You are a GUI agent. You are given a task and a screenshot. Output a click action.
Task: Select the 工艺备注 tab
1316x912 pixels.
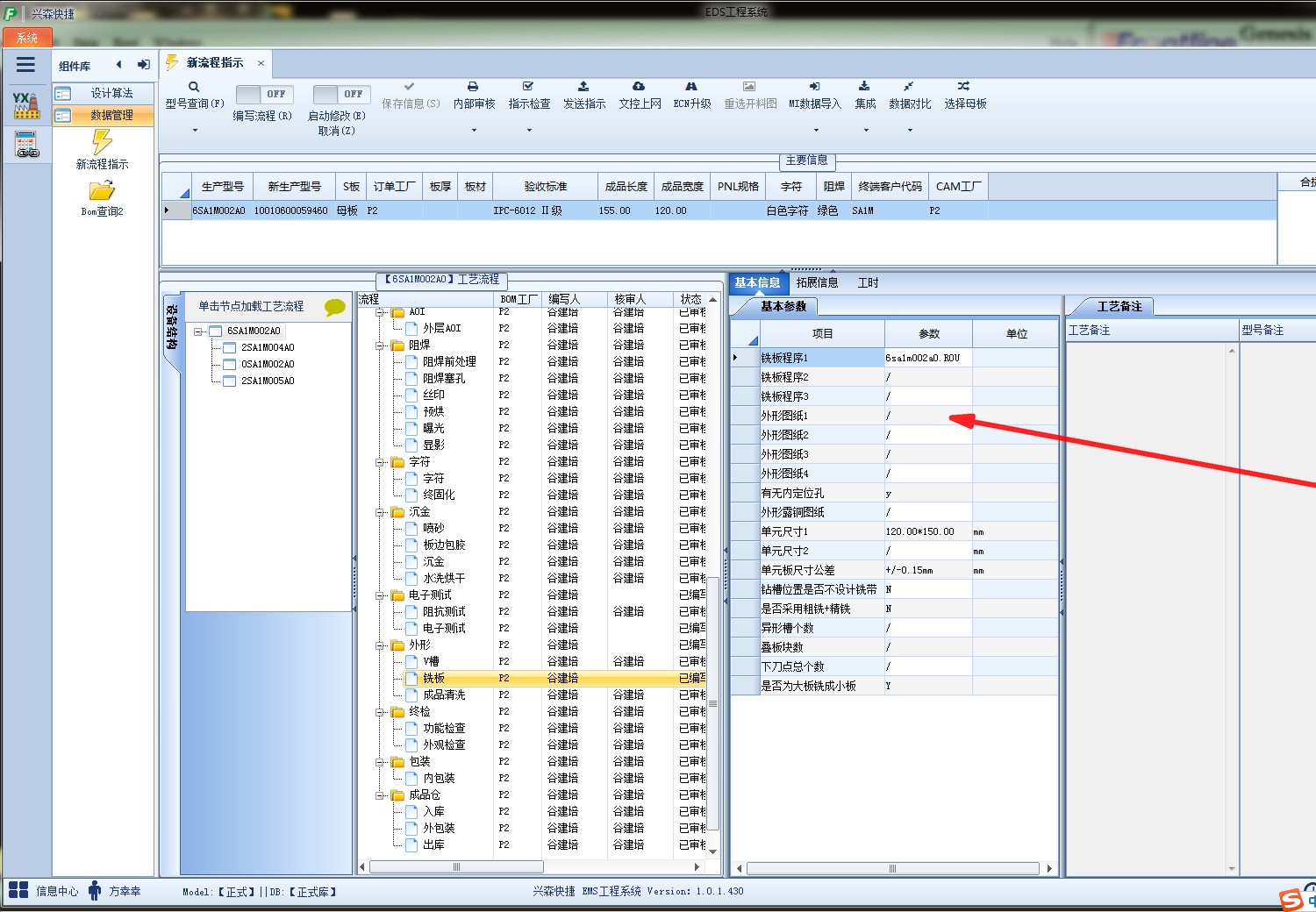click(1119, 306)
